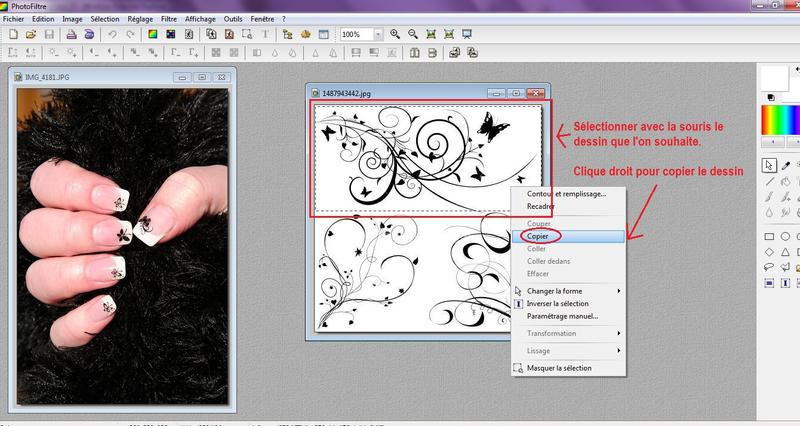The height and width of the screenshot is (426, 800).
Task: Choose the rectangle selection shape
Action: point(768,236)
